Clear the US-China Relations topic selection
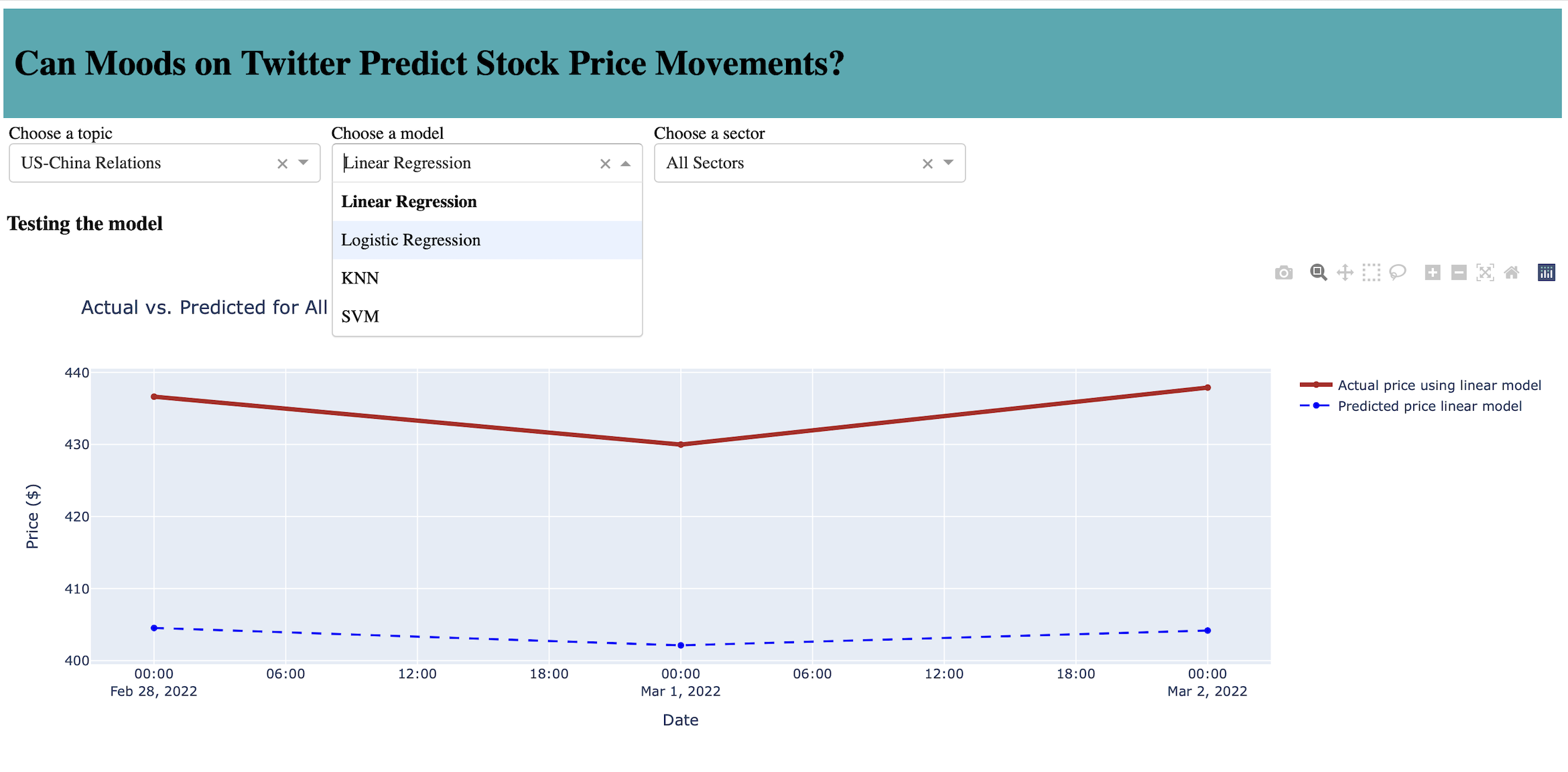 tap(283, 164)
